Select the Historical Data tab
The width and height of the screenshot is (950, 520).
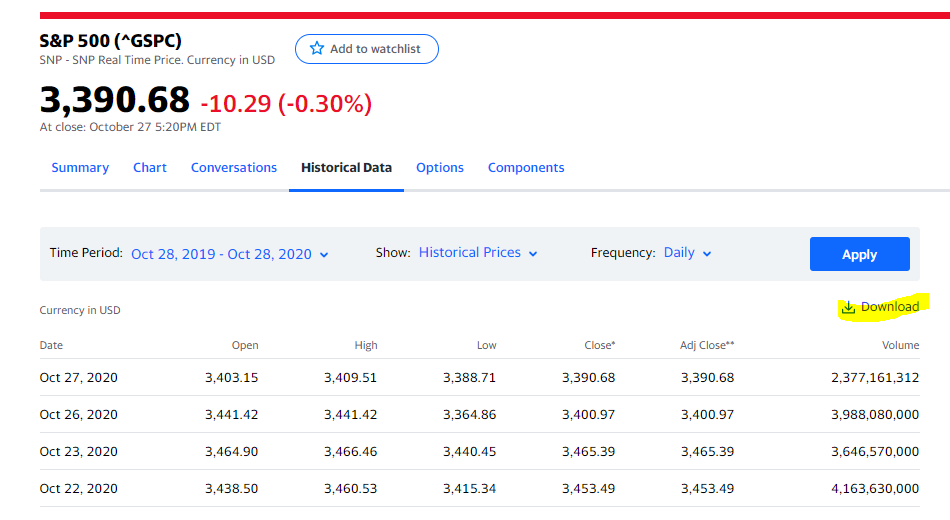(346, 168)
